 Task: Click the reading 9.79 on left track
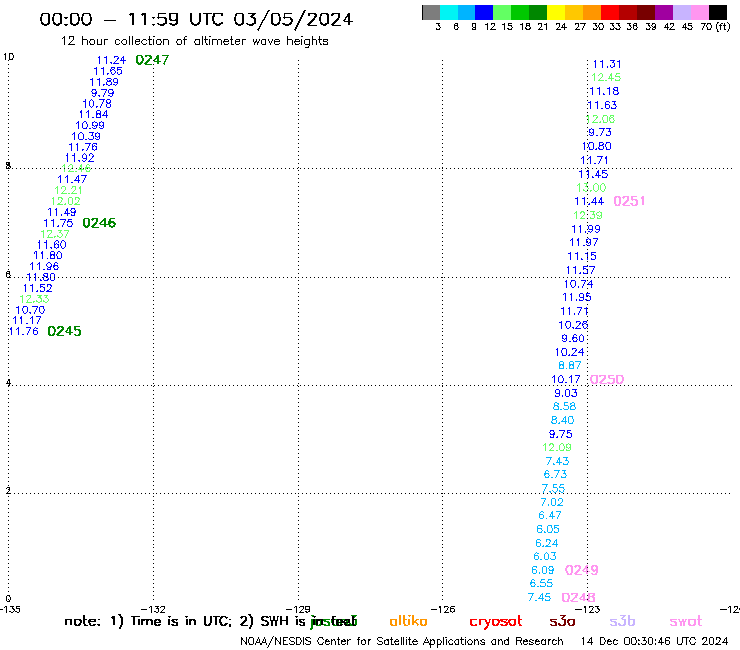[x=102, y=93]
